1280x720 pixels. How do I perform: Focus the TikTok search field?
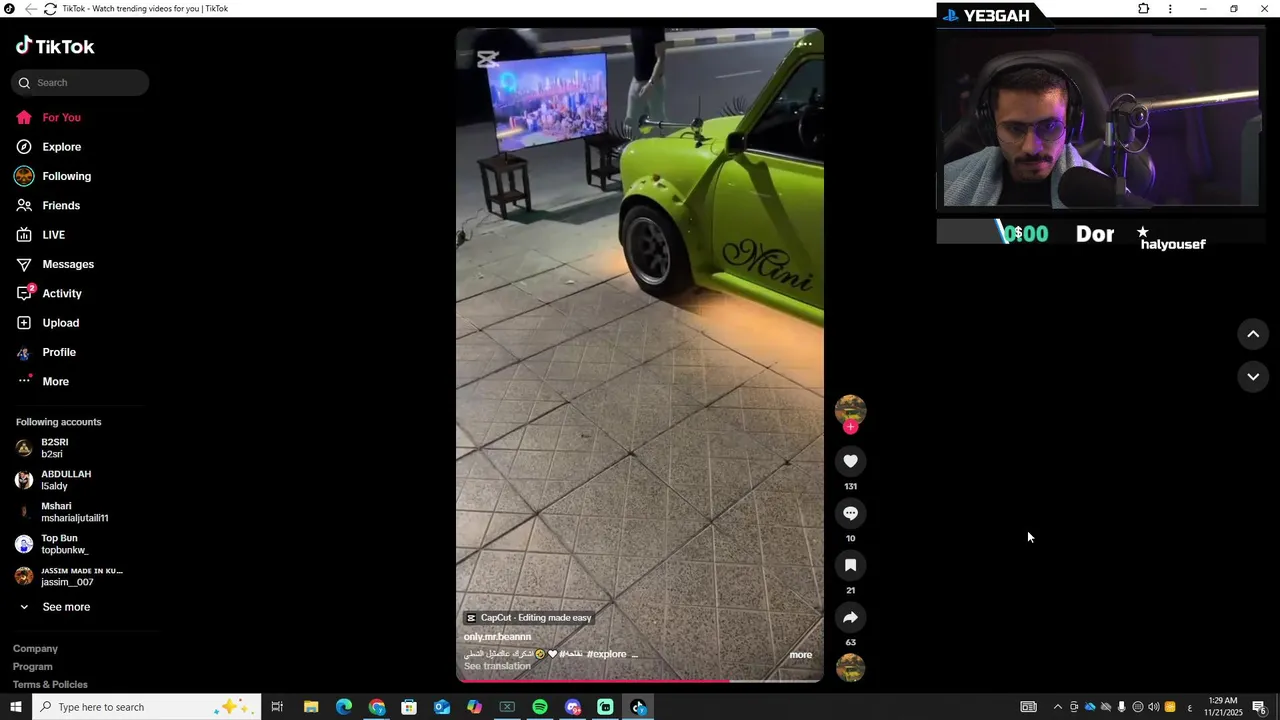click(x=80, y=83)
